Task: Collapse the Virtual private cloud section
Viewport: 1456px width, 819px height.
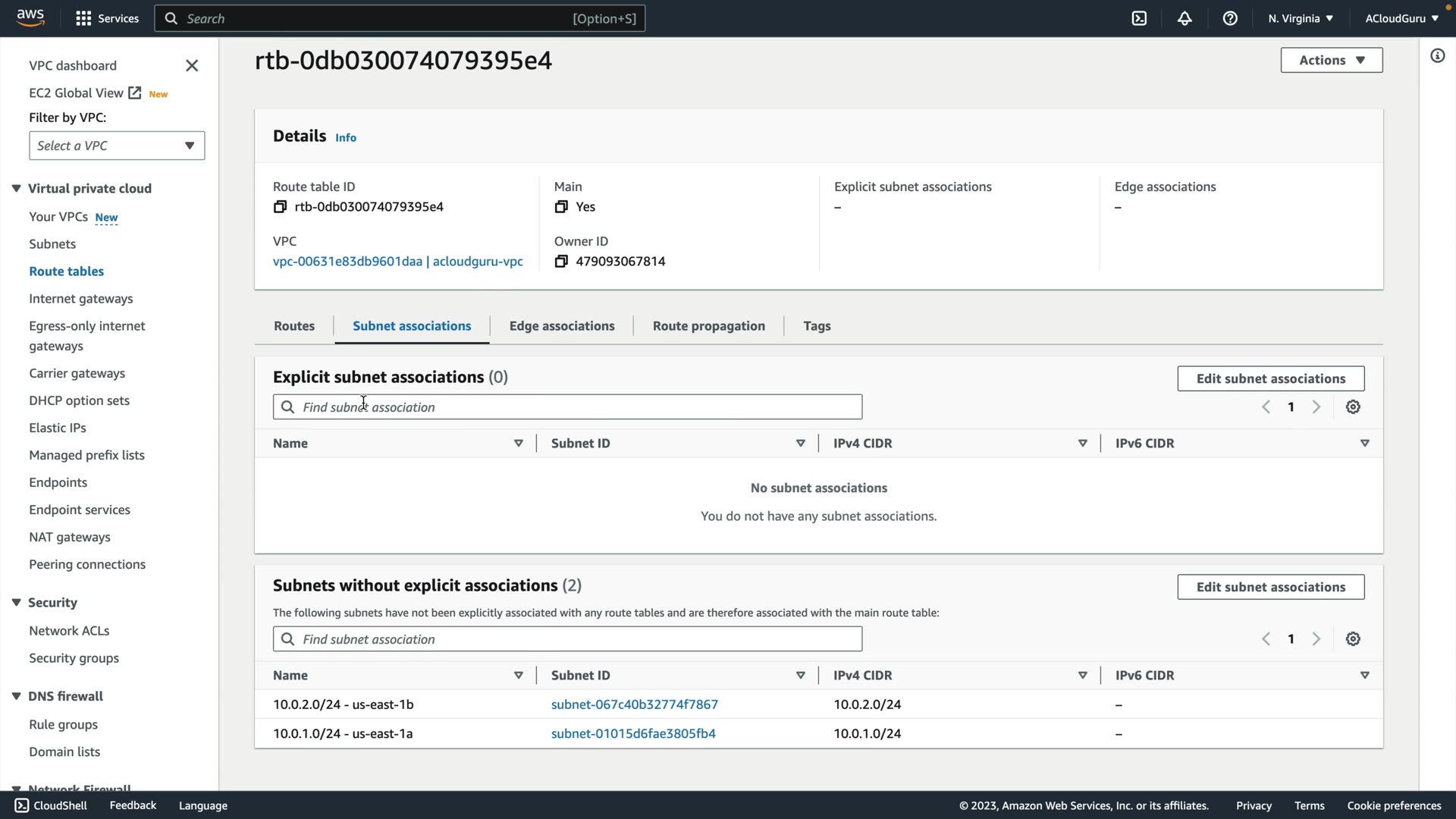Action: point(17,189)
